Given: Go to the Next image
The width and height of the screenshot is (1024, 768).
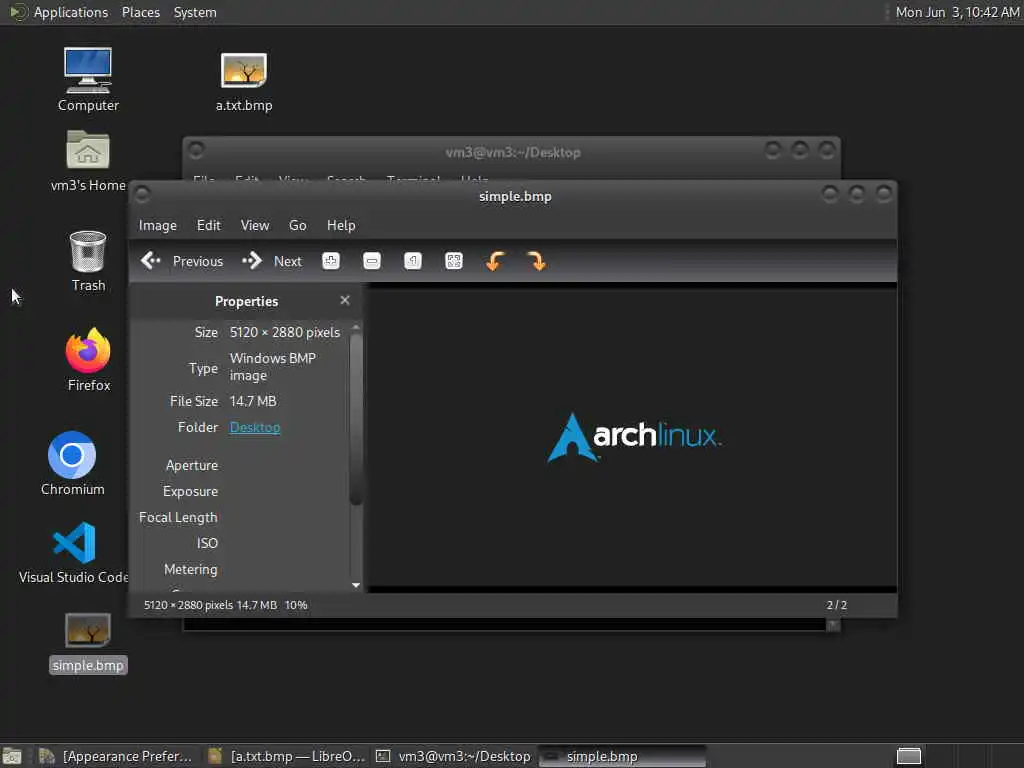Looking at the screenshot, I should click(272, 261).
